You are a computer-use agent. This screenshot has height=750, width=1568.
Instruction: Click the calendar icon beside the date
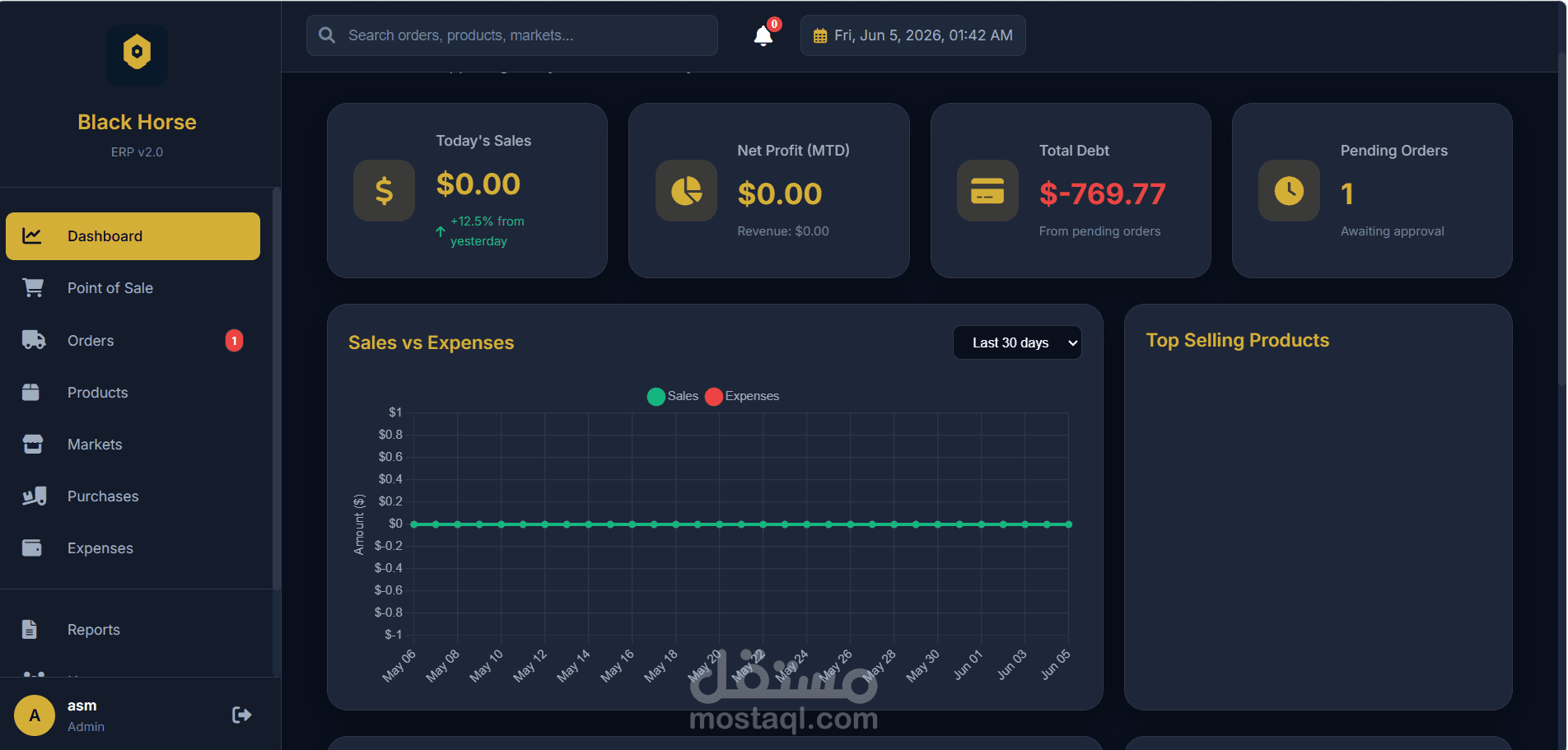819,36
